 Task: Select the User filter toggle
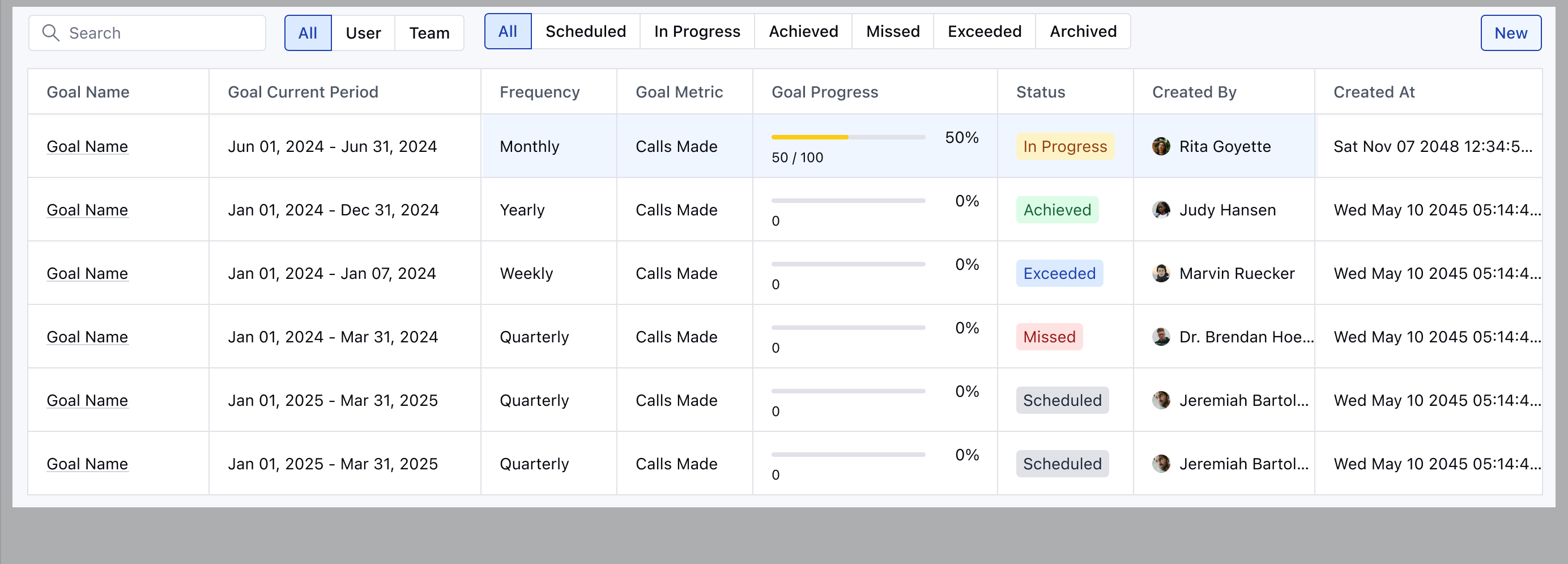pyautogui.click(x=363, y=33)
